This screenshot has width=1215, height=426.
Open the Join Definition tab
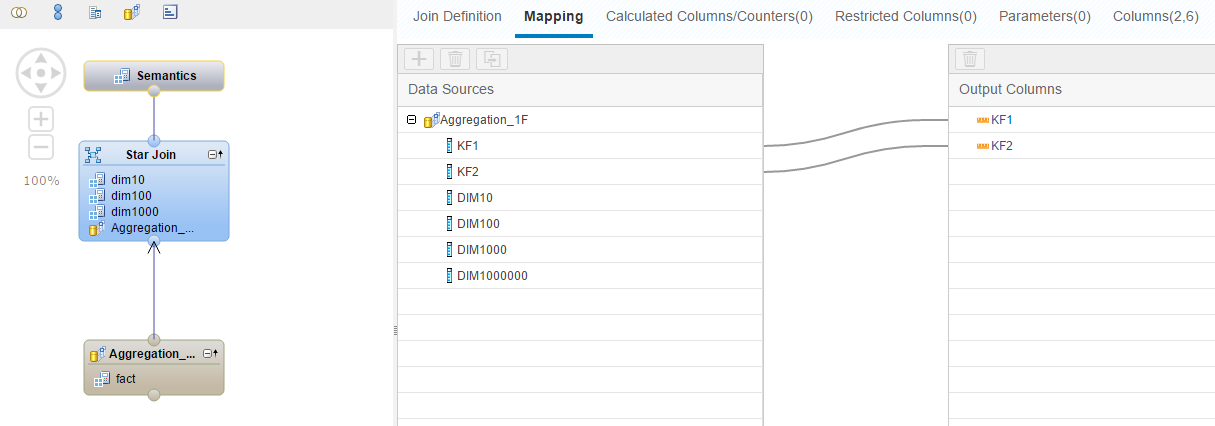[457, 16]
